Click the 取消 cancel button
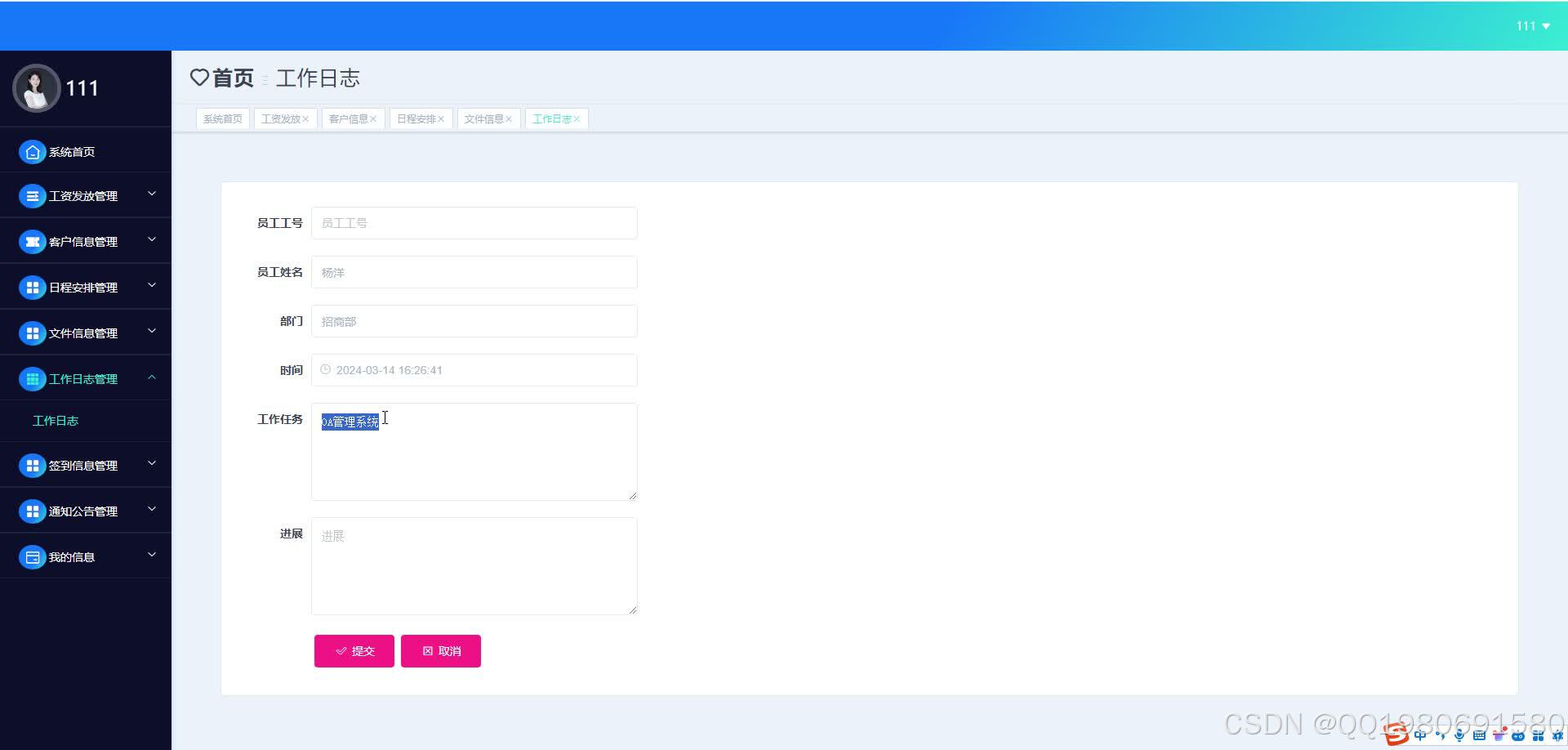The width and height of the screenshot is (1568, 750). pos(441,651)
